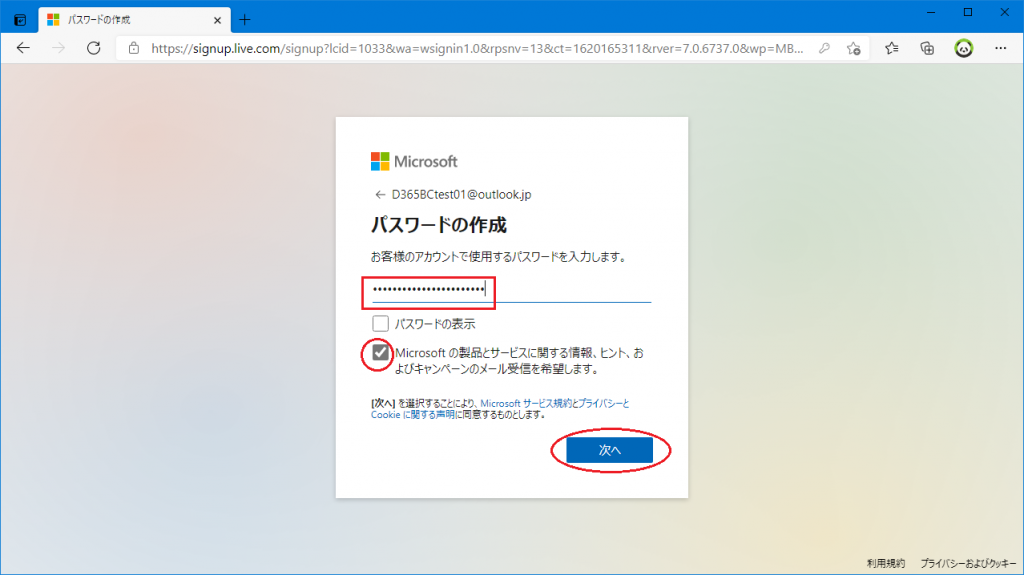The width and height of the screenshot is (1024, 575).
Task: Open the 利用規約 footer link
Action: click(x=886, y=563)
